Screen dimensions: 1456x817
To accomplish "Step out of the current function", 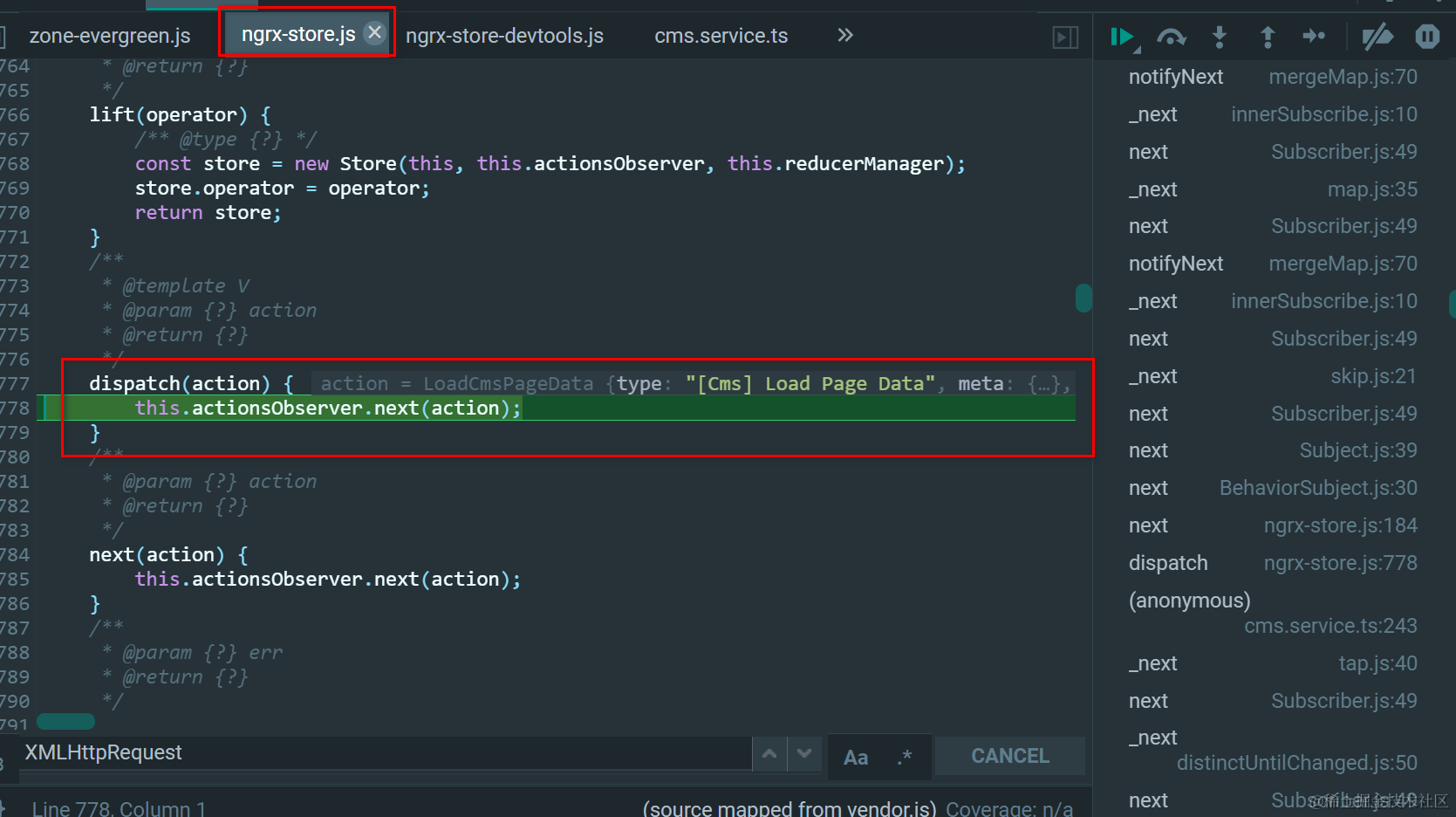I will (x=1268, y=37).
